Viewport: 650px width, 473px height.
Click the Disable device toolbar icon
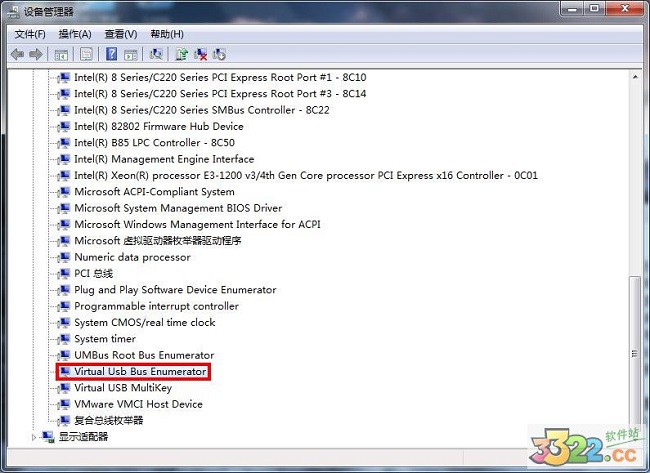[219, 54]
